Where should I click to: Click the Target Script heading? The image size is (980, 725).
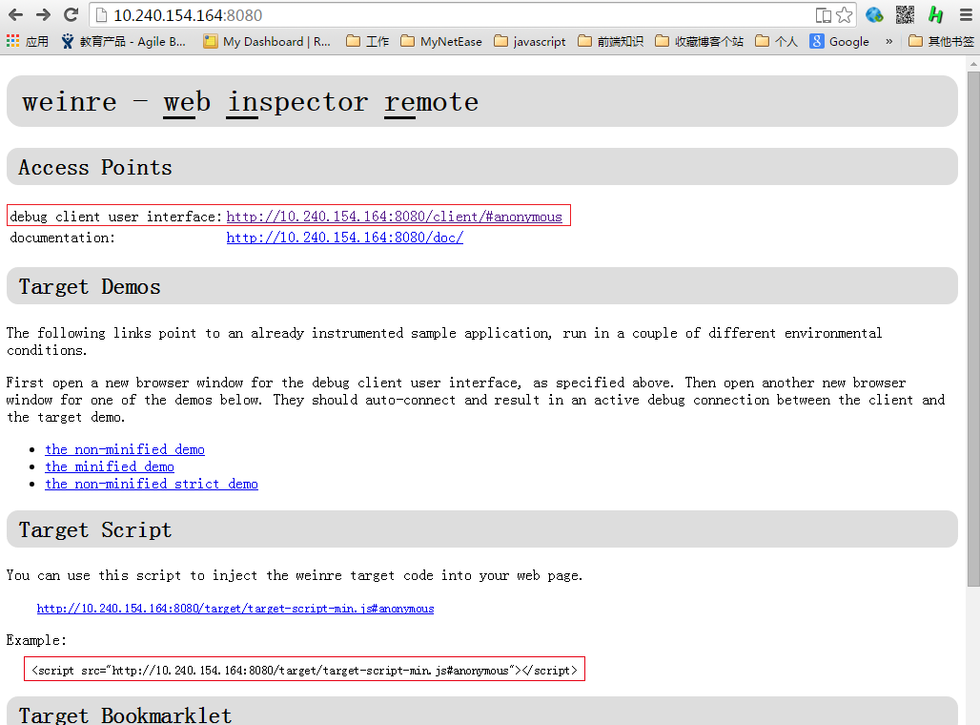point(95,530)
